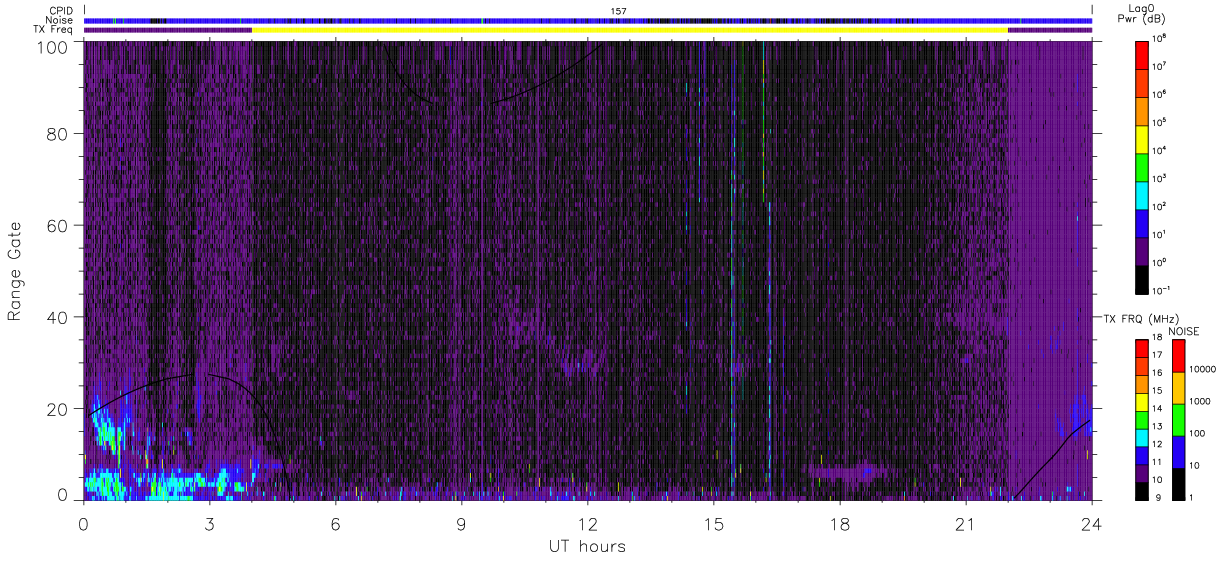This screenshot has width=1228, height=567.
Task: Click the CPID value '157'
Action: click(x=618, y=10)
